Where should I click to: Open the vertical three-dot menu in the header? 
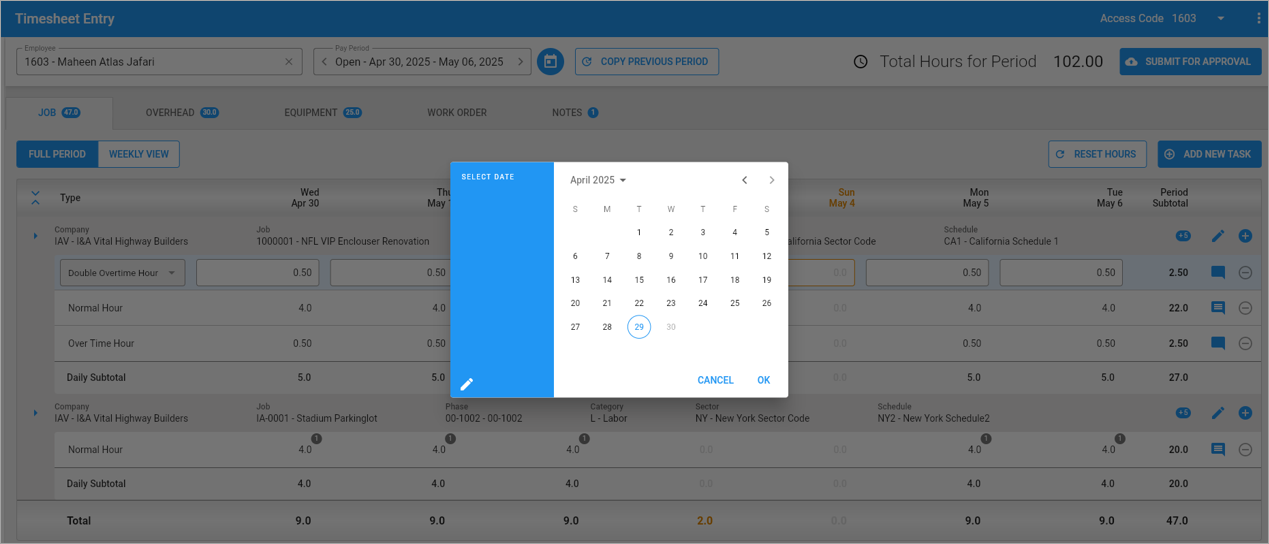point(1259,18)
